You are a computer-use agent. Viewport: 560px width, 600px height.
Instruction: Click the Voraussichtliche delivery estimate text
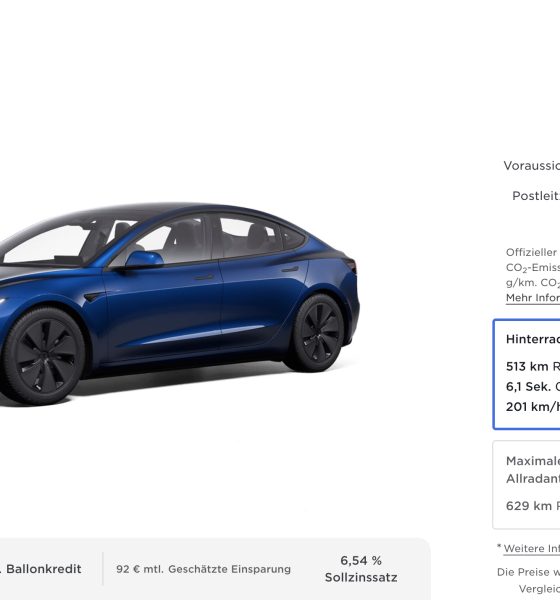click(532, 166)
